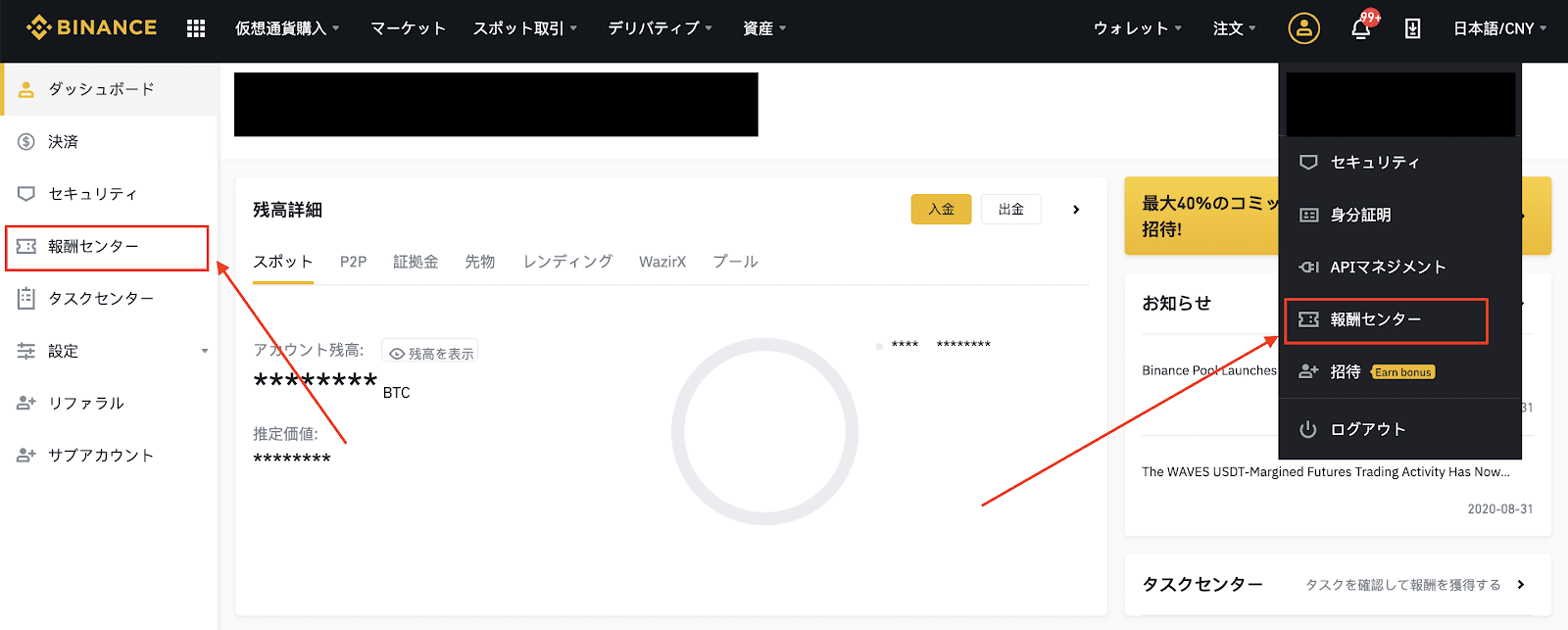Screen dimensions: 1568x630
Task: Click the dollar icon next to 決済
Action: click(26, 142)
